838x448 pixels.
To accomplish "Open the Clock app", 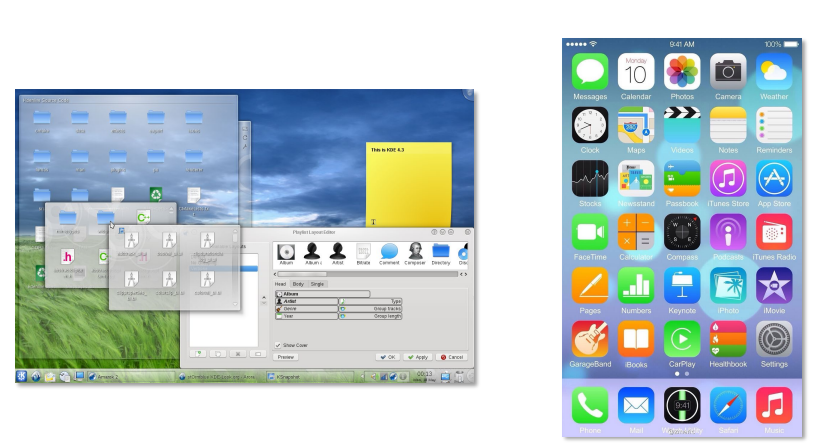I will [590, 125].
